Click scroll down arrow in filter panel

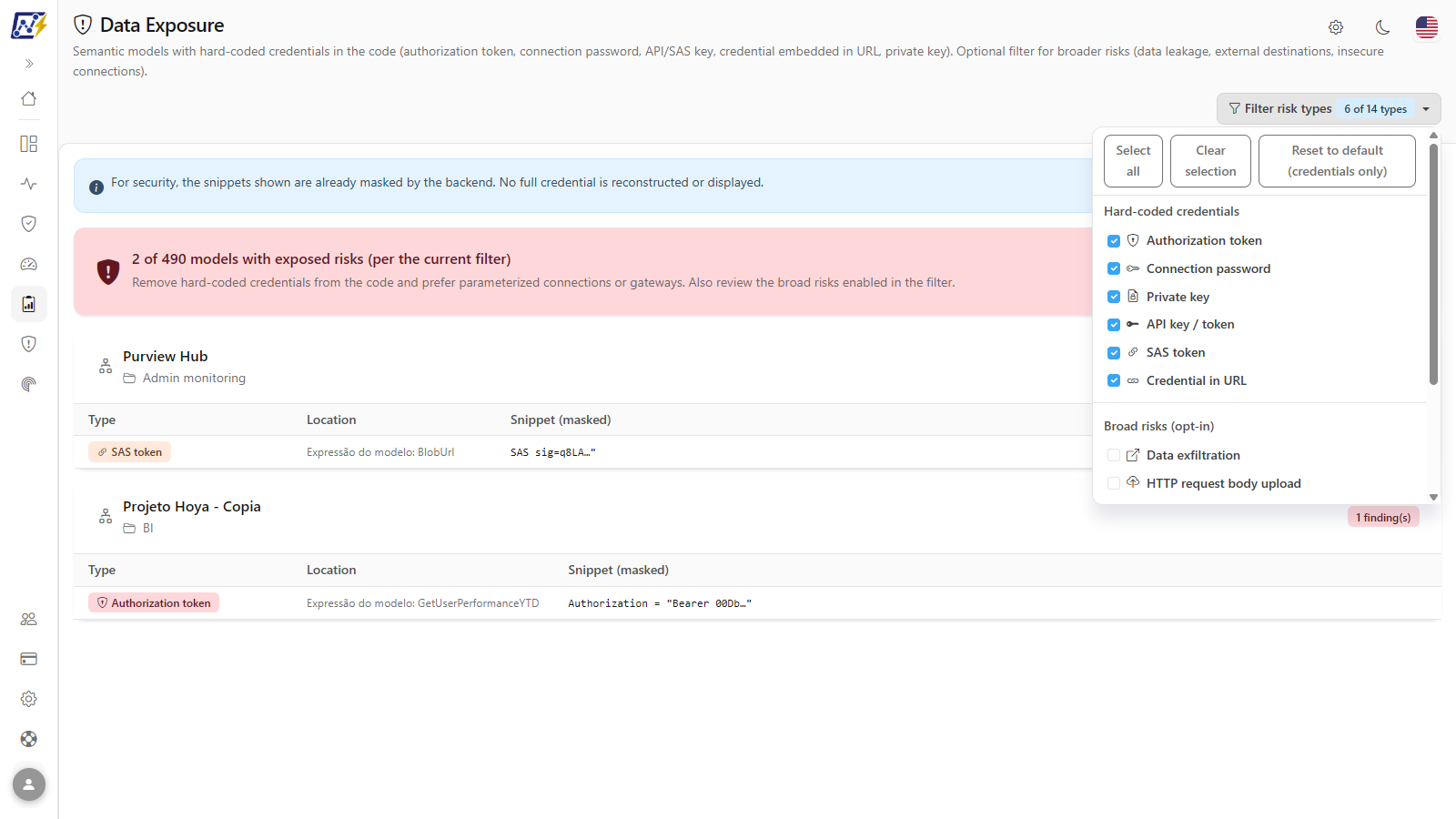[1433, 498]
